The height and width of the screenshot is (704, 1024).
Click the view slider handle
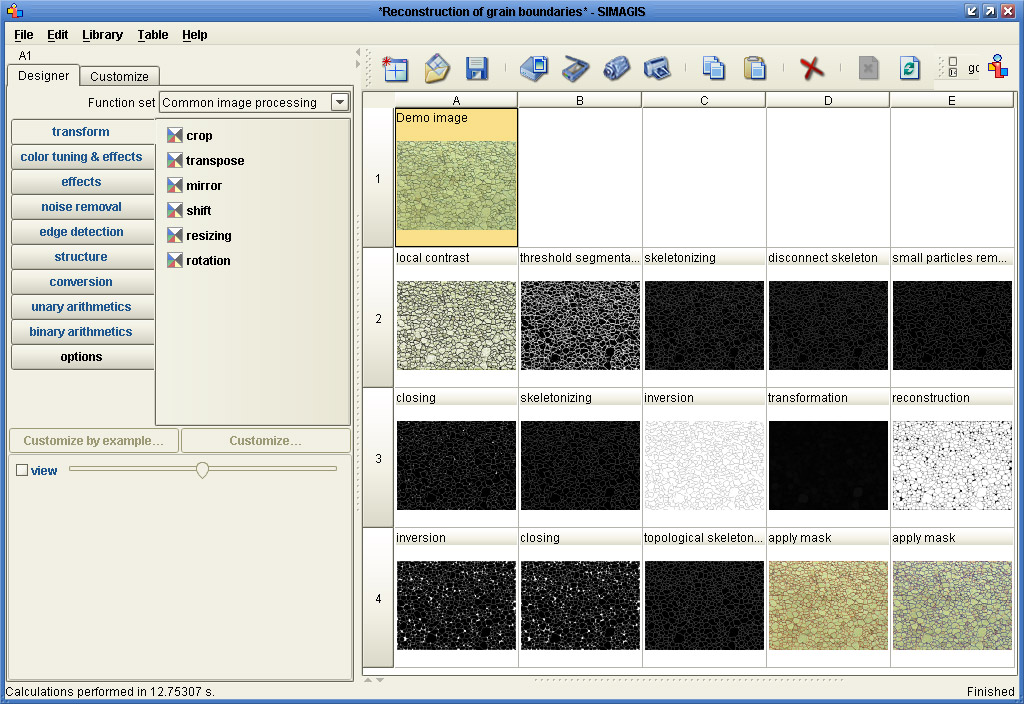click(x=202, y=469)
